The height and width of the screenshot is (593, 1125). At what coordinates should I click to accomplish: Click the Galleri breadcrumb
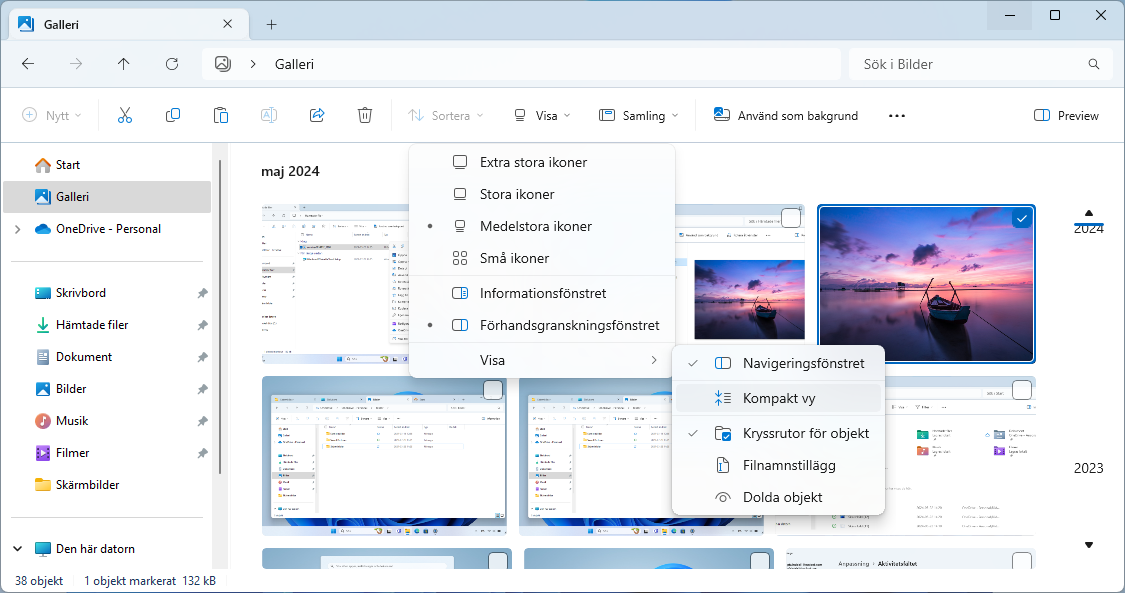tap(294, 64)
